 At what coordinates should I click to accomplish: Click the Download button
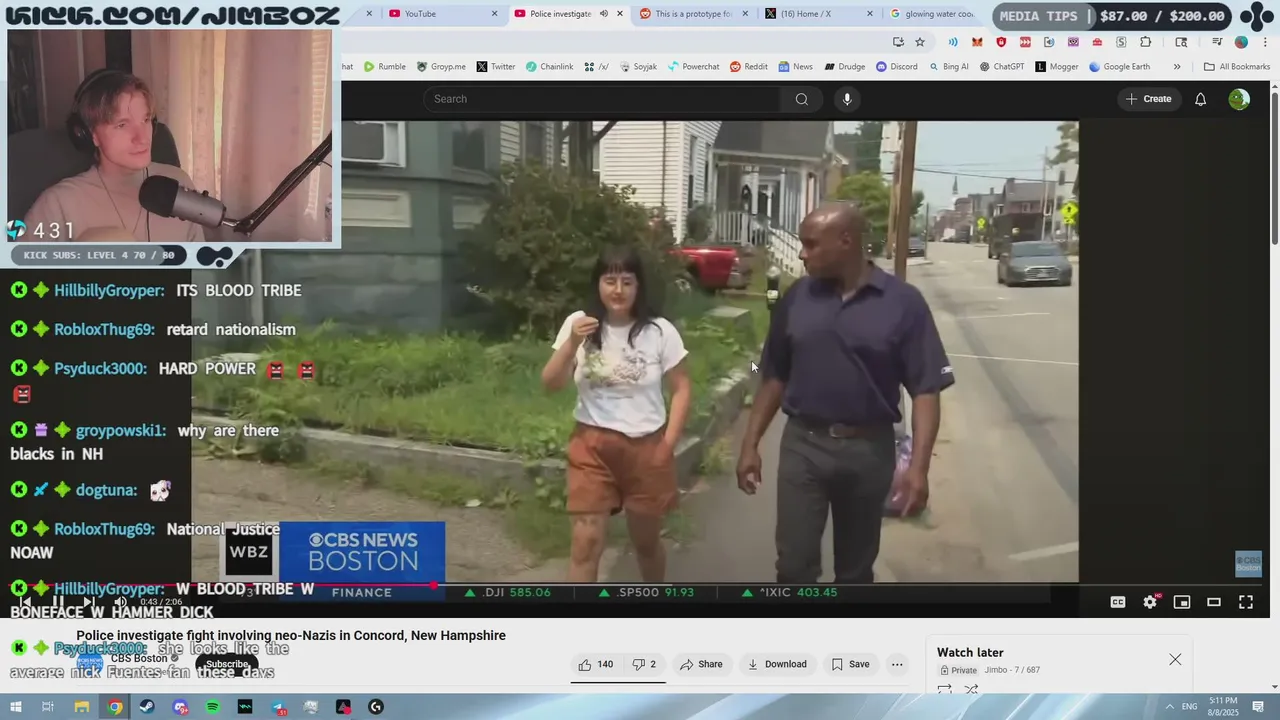[x=777, y=664]
